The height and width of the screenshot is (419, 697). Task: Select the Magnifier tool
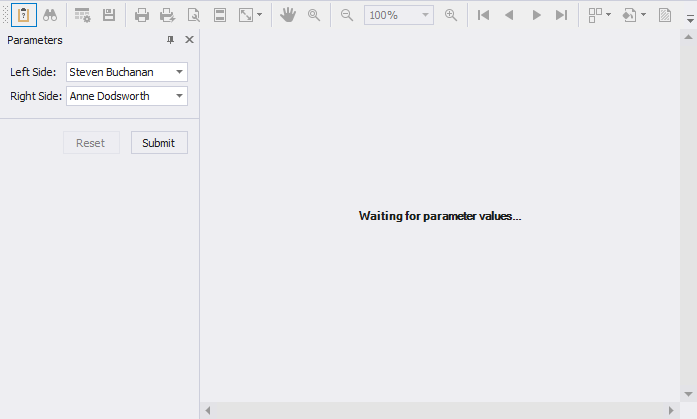pos(314,15)
